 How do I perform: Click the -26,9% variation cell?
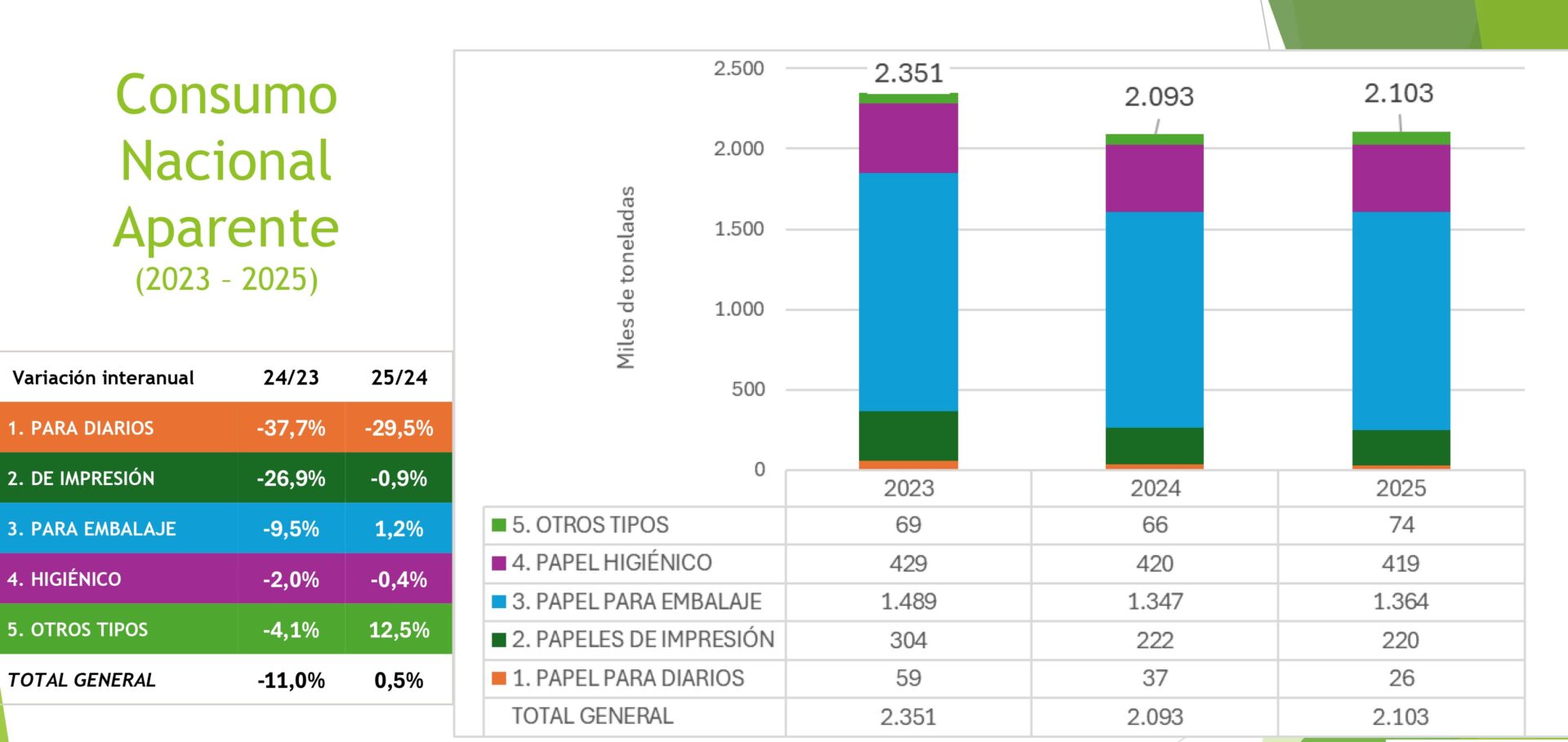291,478
